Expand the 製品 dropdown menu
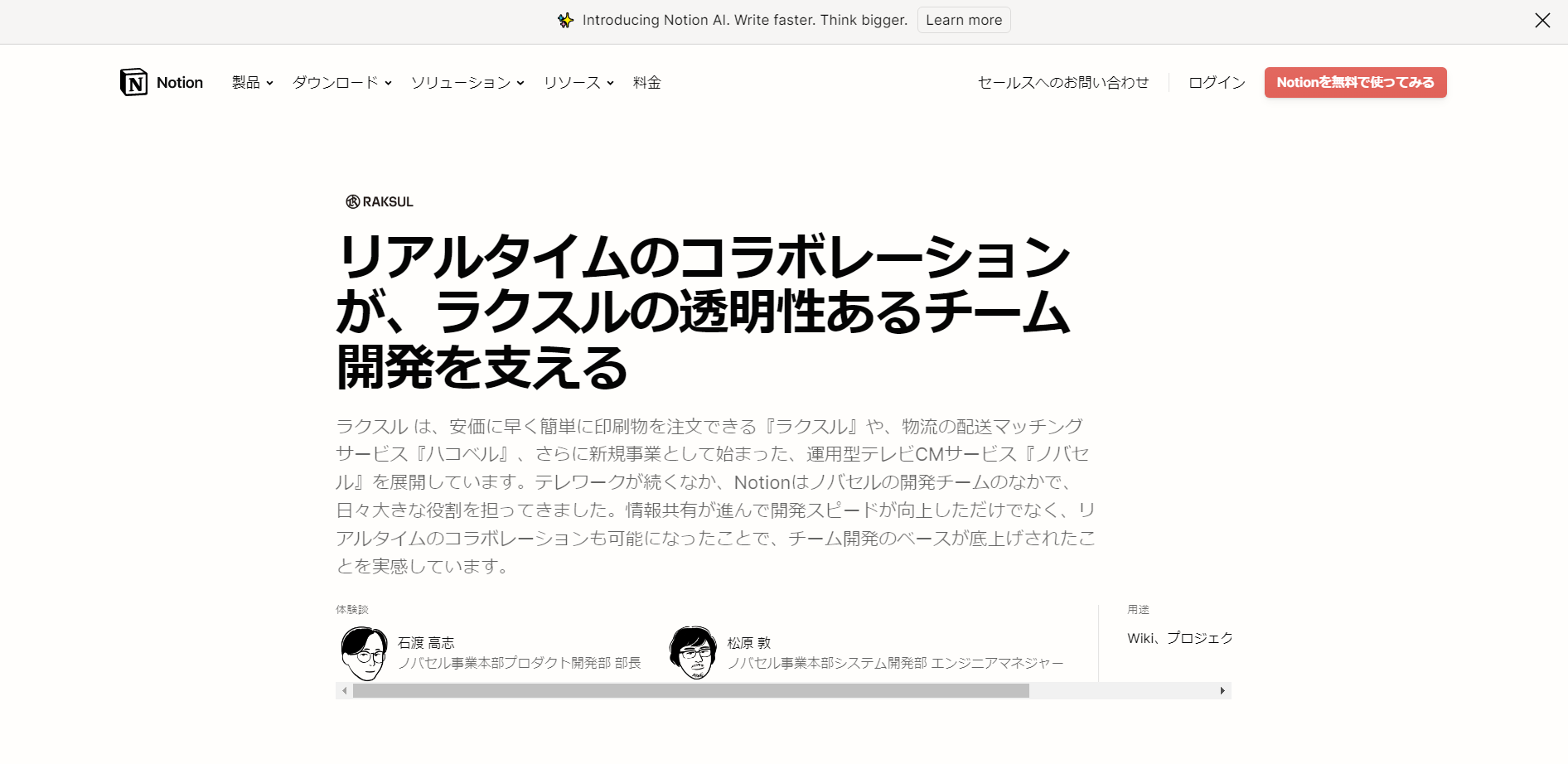The width and height of the screenshot is (1568, 764). click(253, 82)
